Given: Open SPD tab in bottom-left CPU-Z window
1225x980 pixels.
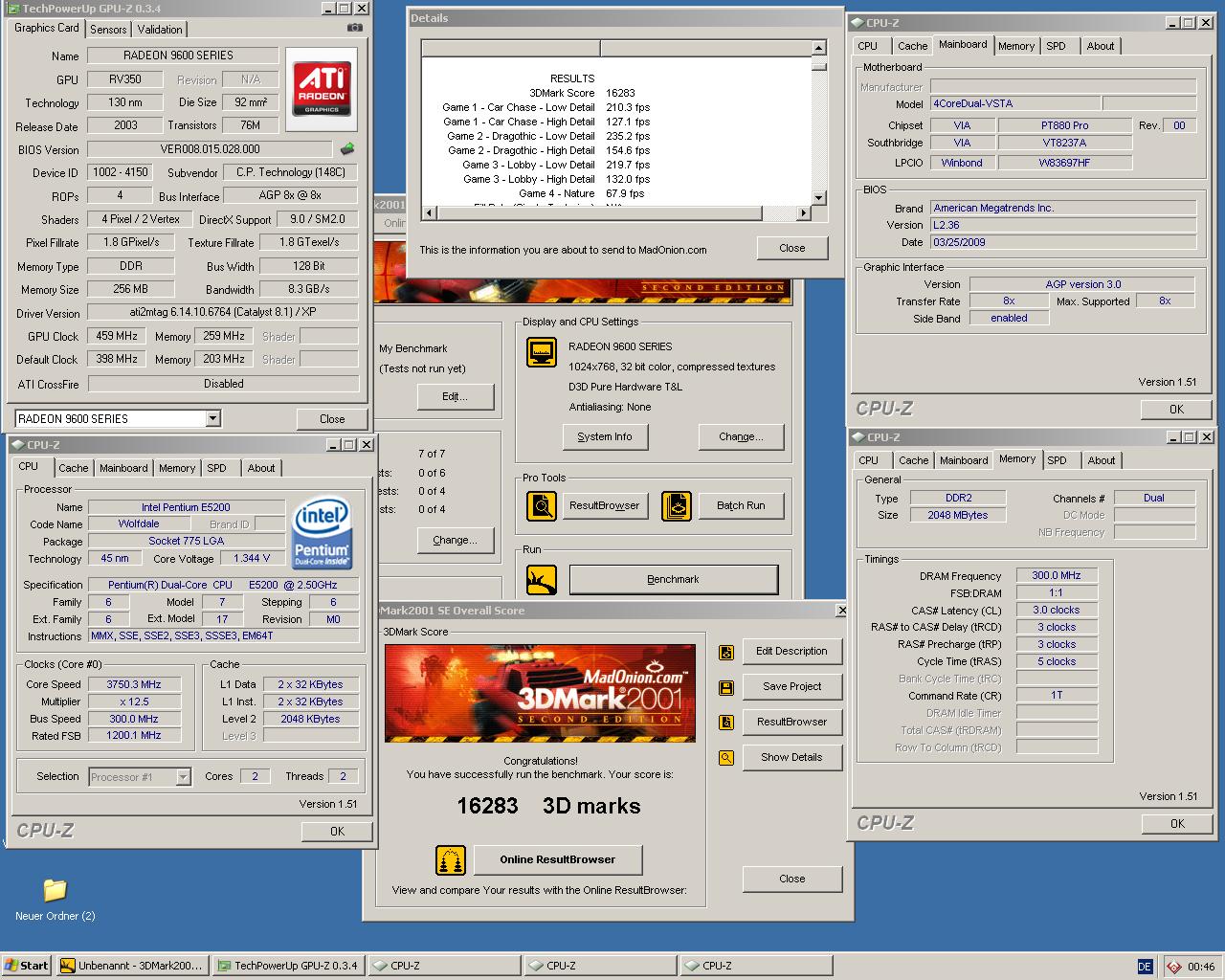Looking at the screenshot, I should [217, 468].
